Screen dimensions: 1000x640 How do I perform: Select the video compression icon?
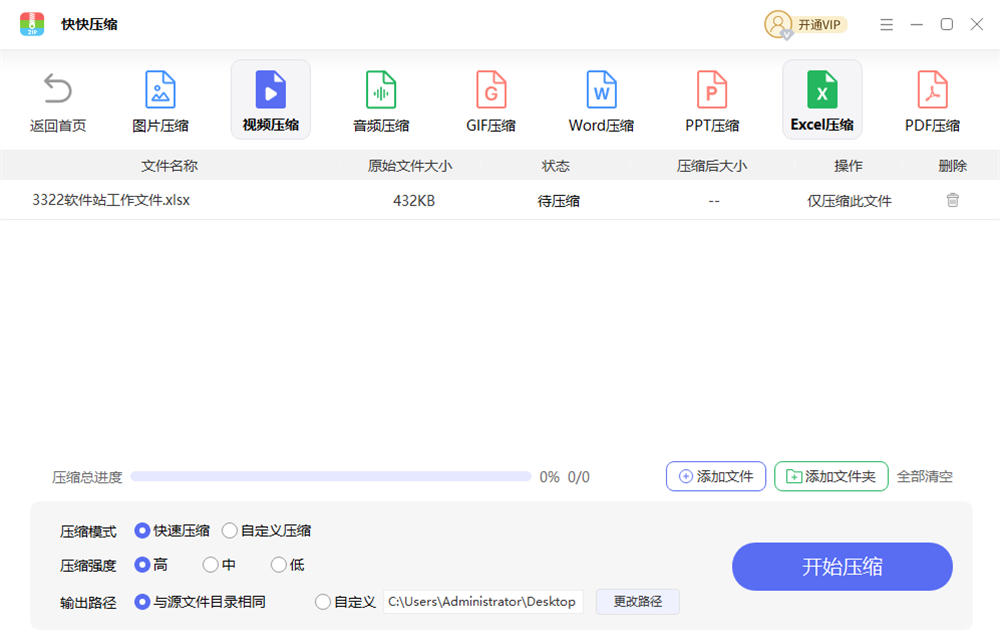point(270,90)
